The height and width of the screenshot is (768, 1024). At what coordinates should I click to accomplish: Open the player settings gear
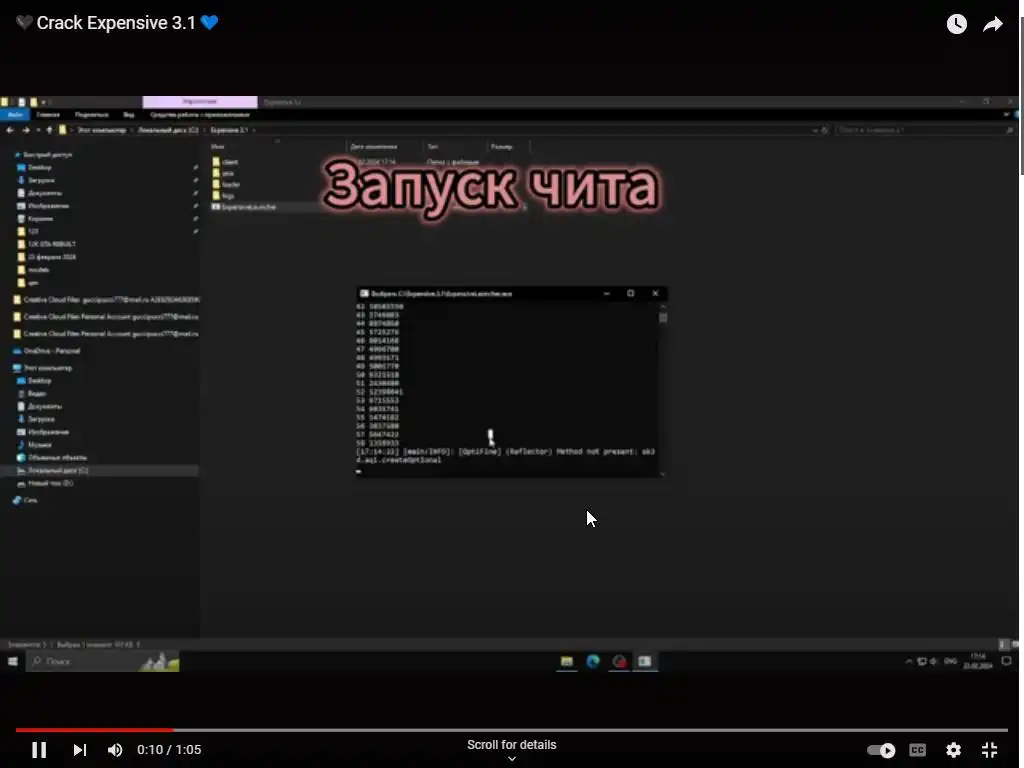tap(953, 750)
